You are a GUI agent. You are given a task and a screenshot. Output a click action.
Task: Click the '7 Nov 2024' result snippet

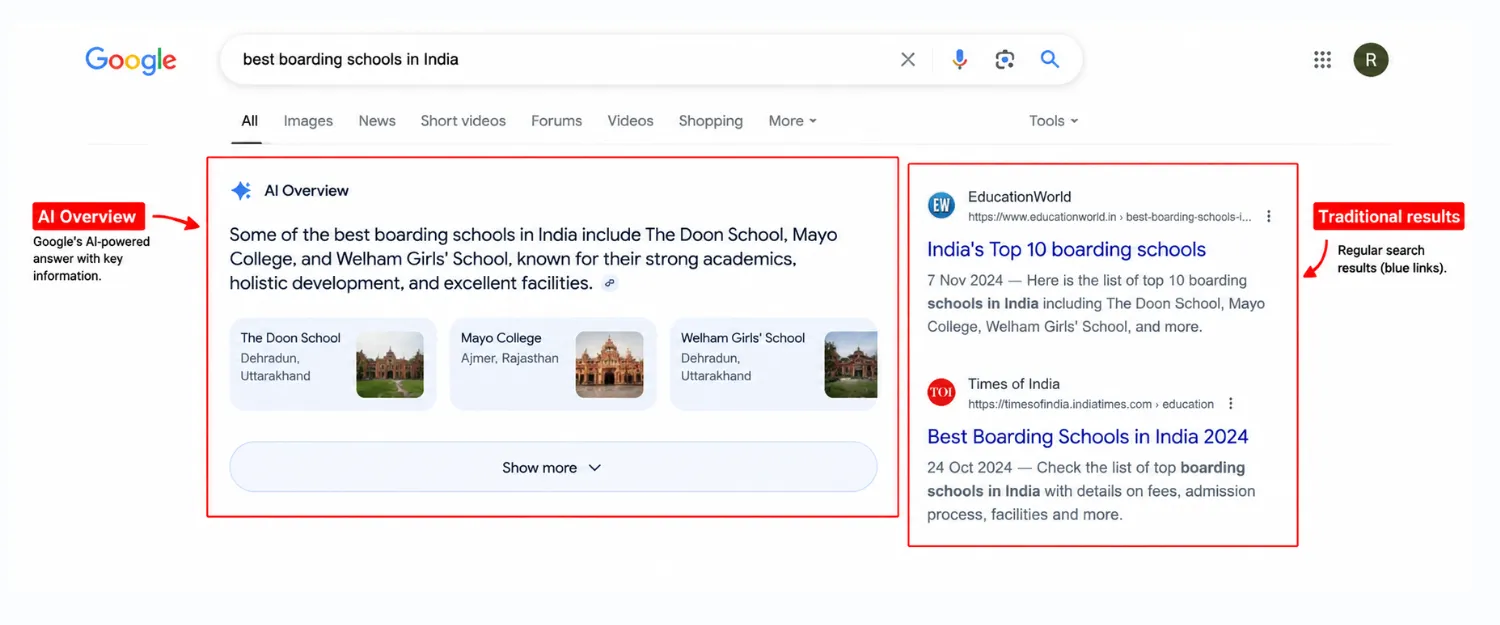click(1096, 303)
